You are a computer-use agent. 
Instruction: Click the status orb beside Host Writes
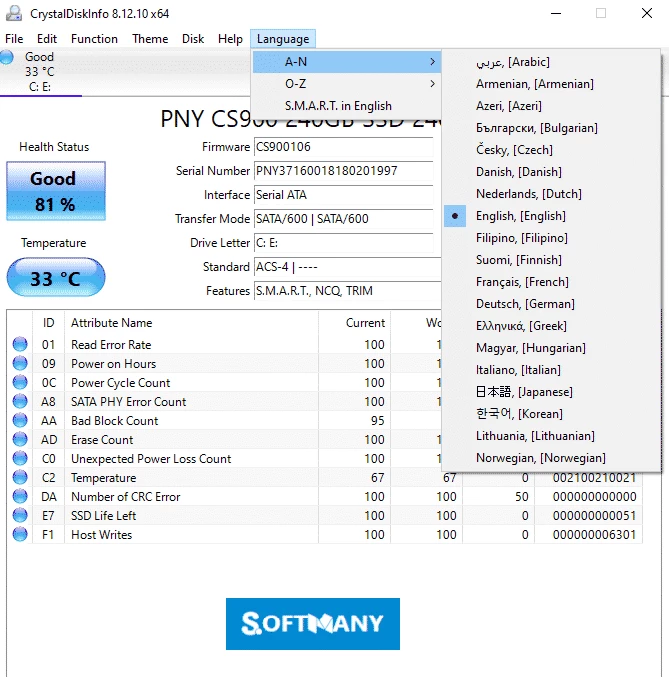point(20,535)
